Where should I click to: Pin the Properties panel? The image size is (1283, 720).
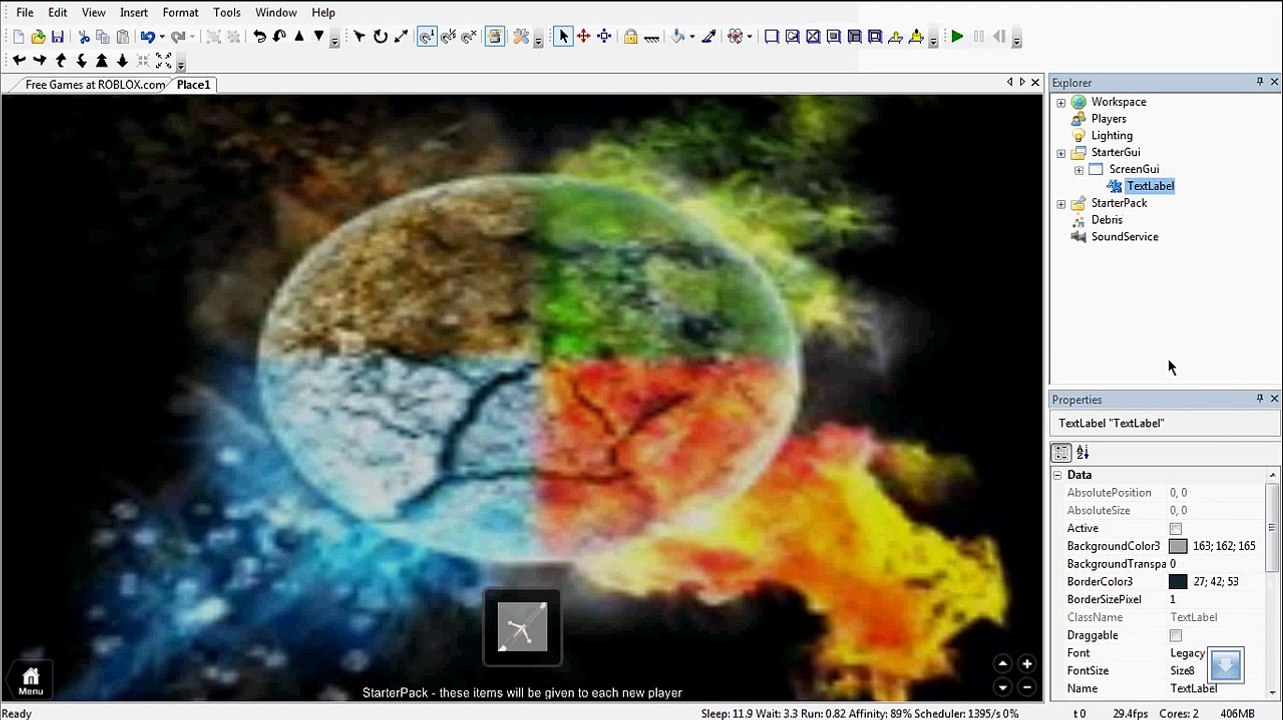(1260, 399)
